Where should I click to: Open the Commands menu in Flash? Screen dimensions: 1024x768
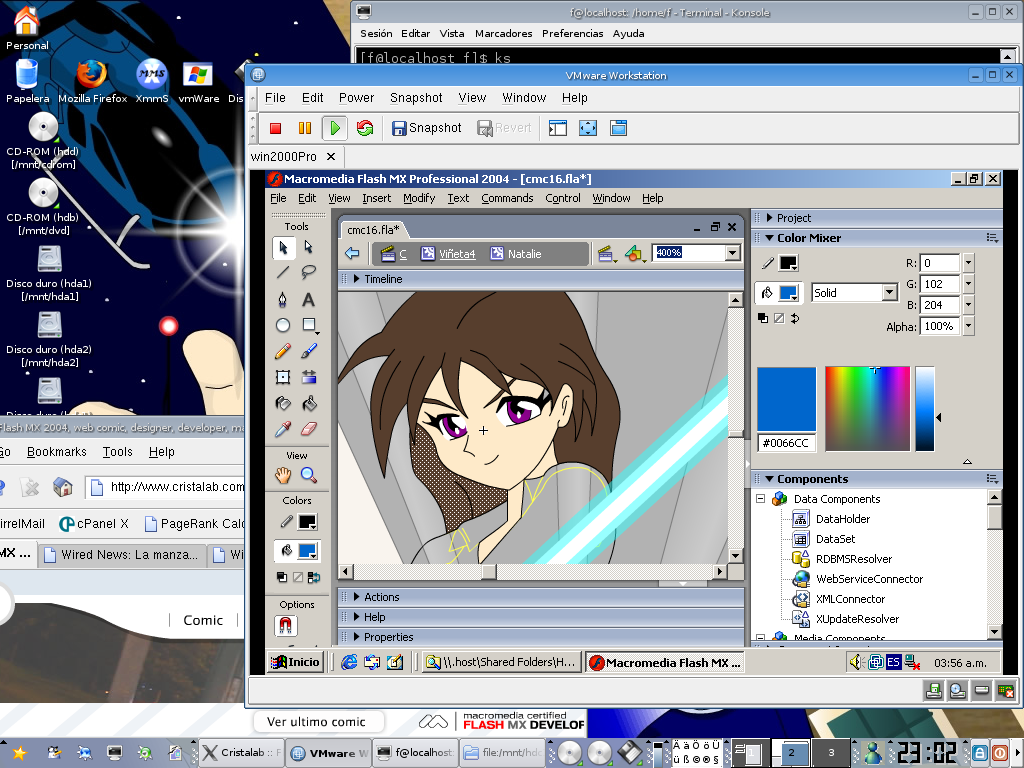pyautogui.click(x=507, y=198)
